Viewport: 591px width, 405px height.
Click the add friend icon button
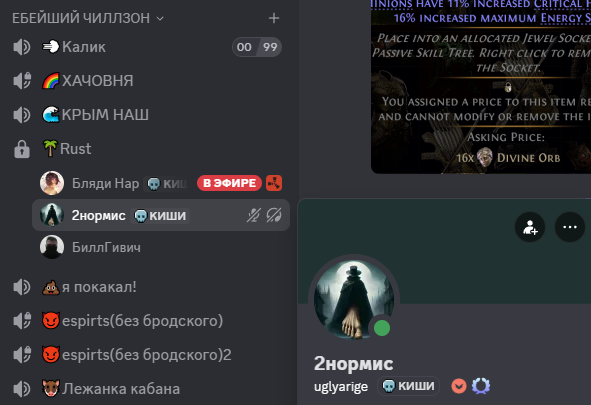coord(530,227)
